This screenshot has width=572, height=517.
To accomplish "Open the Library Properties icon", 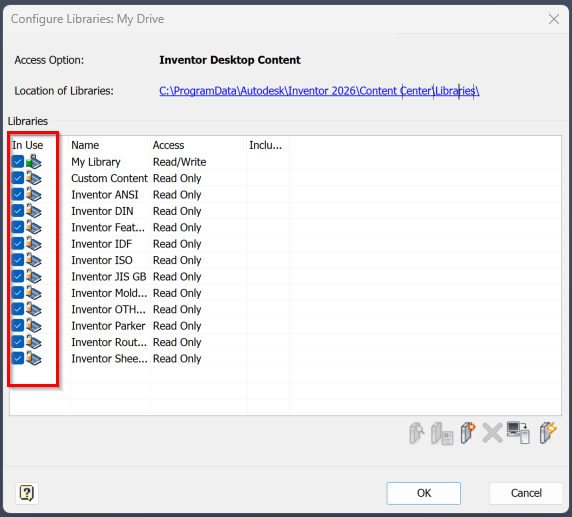I will [x=442, y=433].
